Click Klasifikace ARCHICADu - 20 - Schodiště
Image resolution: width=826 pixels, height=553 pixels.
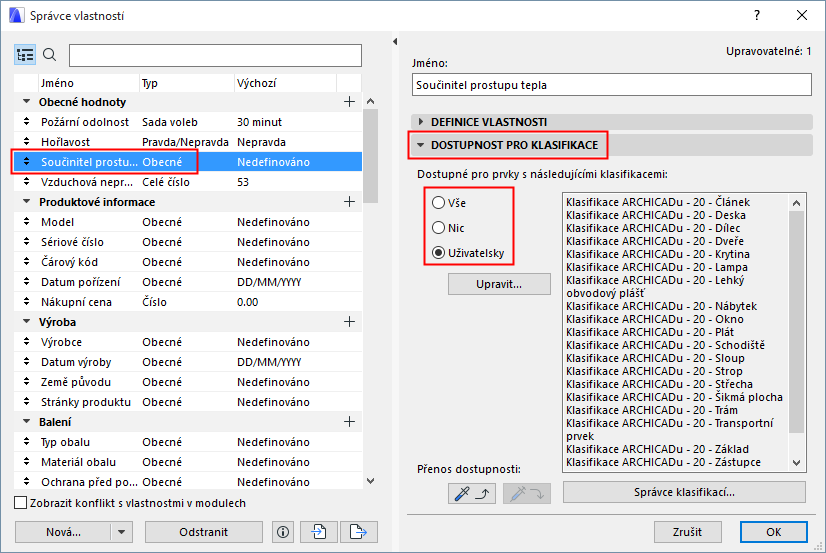tap(665, 345)
